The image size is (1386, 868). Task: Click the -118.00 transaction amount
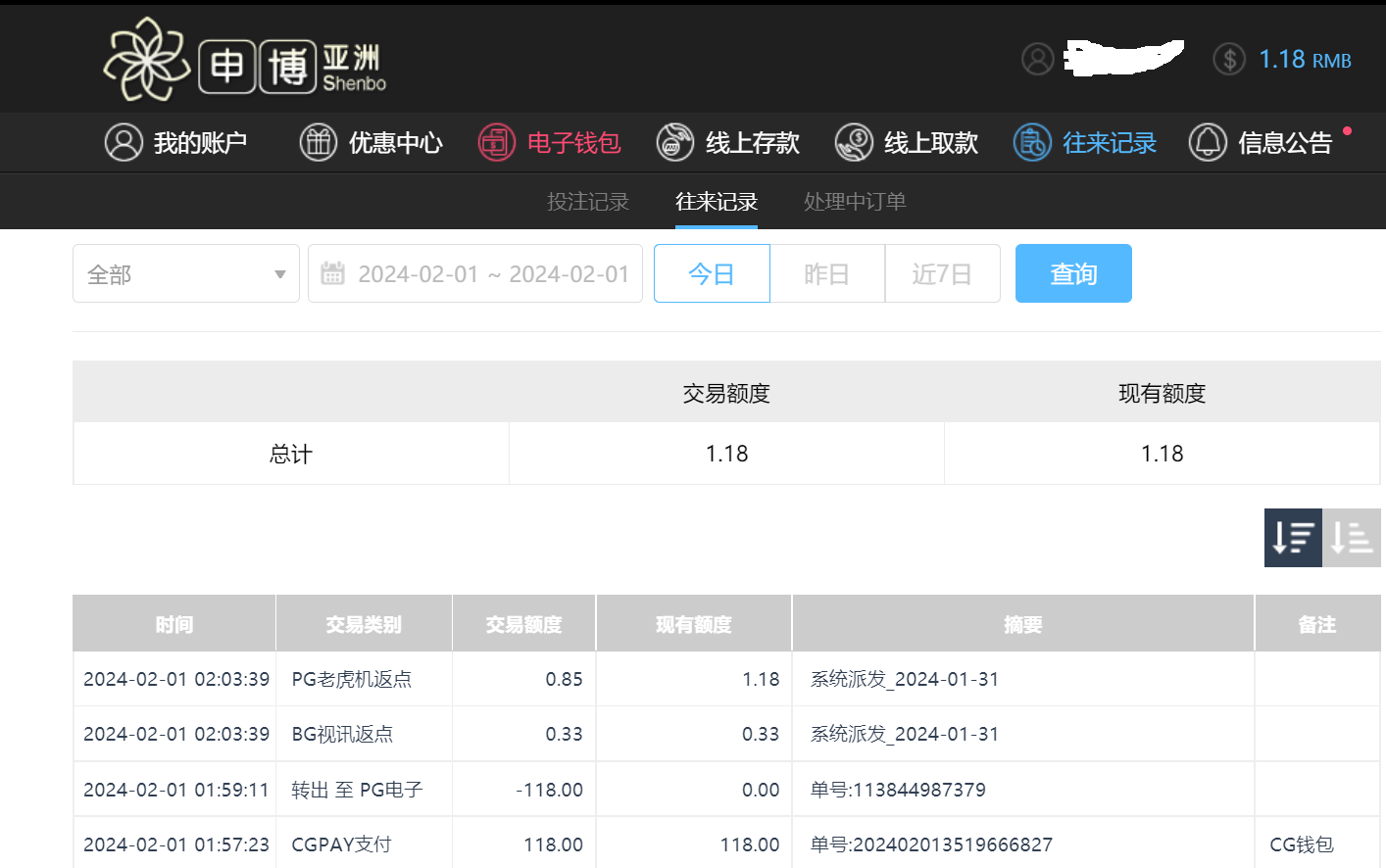(x=549, y=790)
